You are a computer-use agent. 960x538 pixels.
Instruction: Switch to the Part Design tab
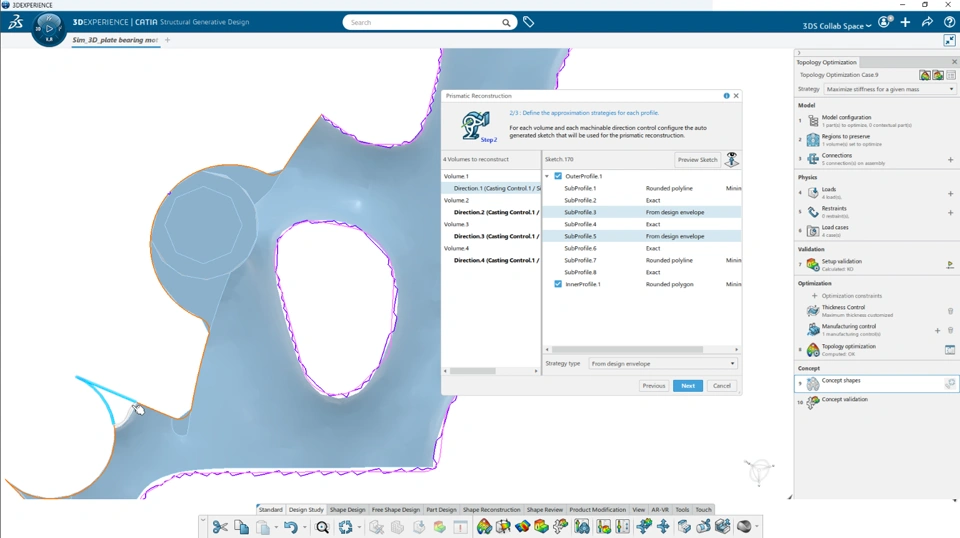[441, 510]
